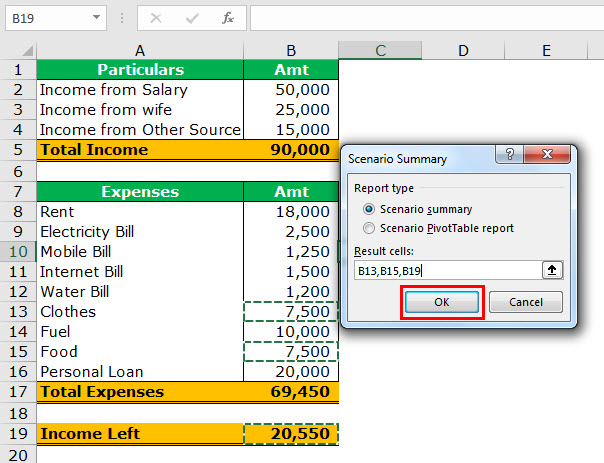This screenshot has width=604, height=463.
Task: Click the 2,500 electricity amount cell
Action: [x=291, y=232]
